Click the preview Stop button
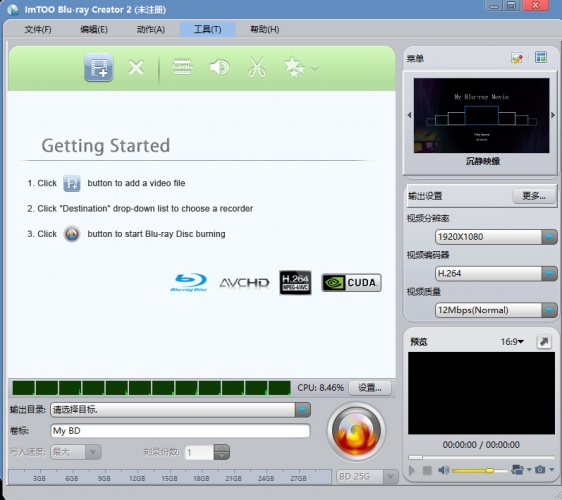This screenshot has height=500, width=562. [427, 470]
